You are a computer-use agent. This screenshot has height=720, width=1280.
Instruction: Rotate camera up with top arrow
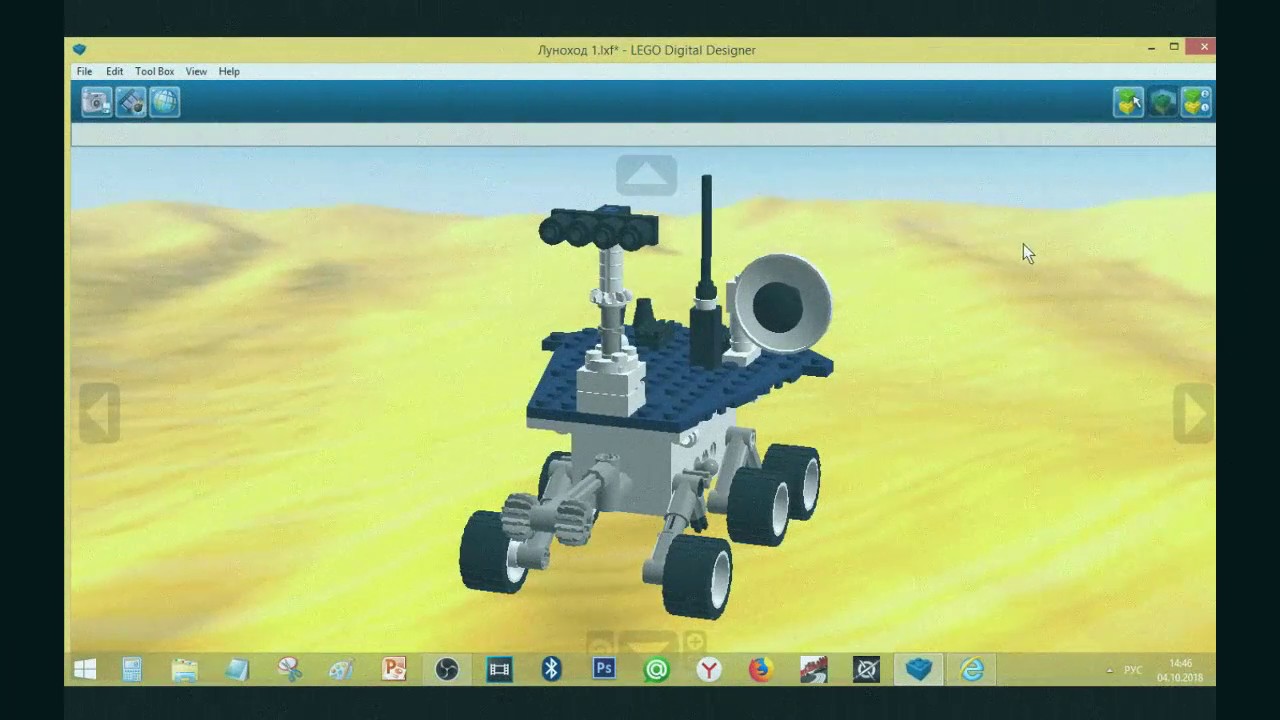pyautogui.click(x=646, y=175)
